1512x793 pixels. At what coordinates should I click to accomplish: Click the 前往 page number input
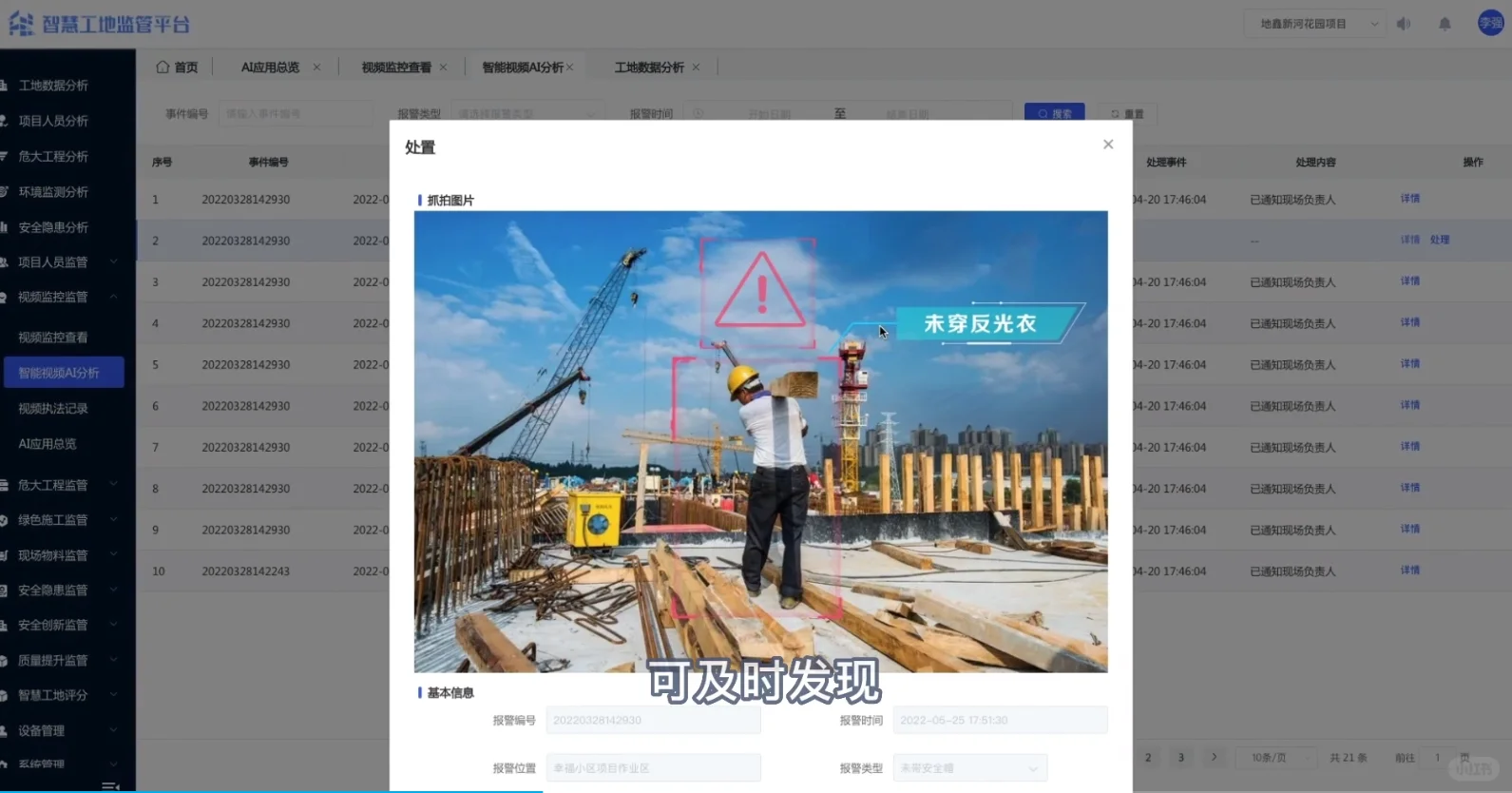point(1437,758)
